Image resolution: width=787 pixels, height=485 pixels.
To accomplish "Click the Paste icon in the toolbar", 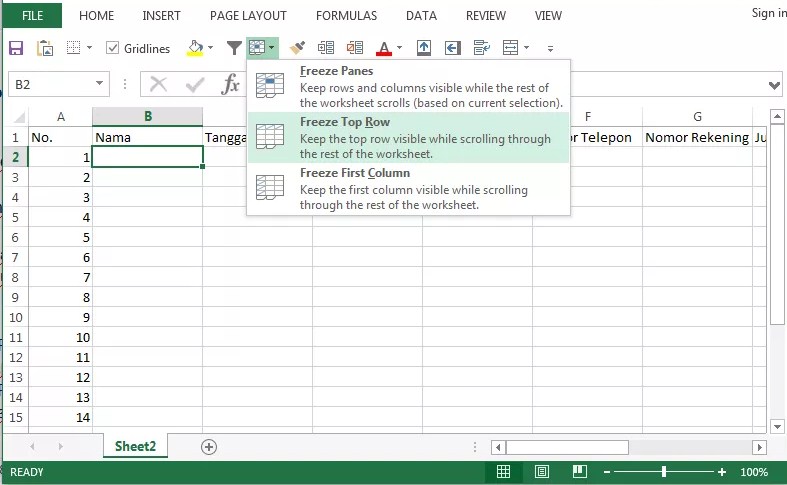I will (45, 48).
